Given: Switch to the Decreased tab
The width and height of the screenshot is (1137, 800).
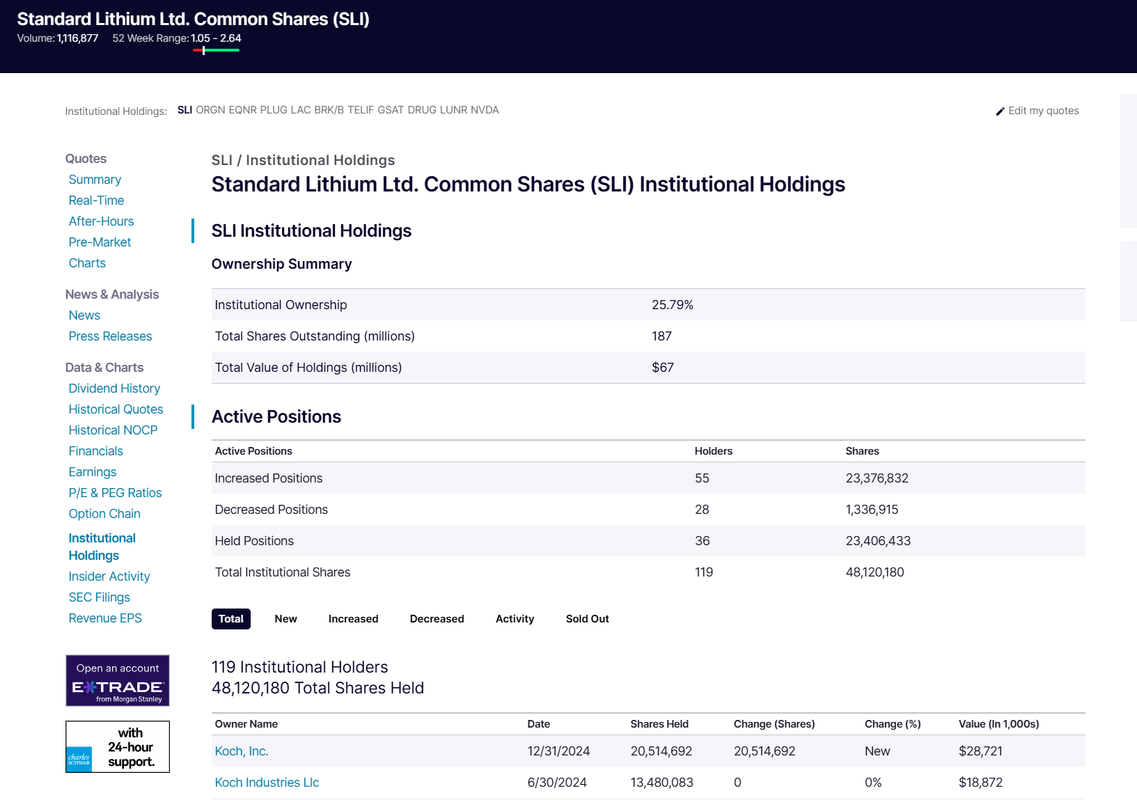Looking at the screenshot, I should [437, 619].
